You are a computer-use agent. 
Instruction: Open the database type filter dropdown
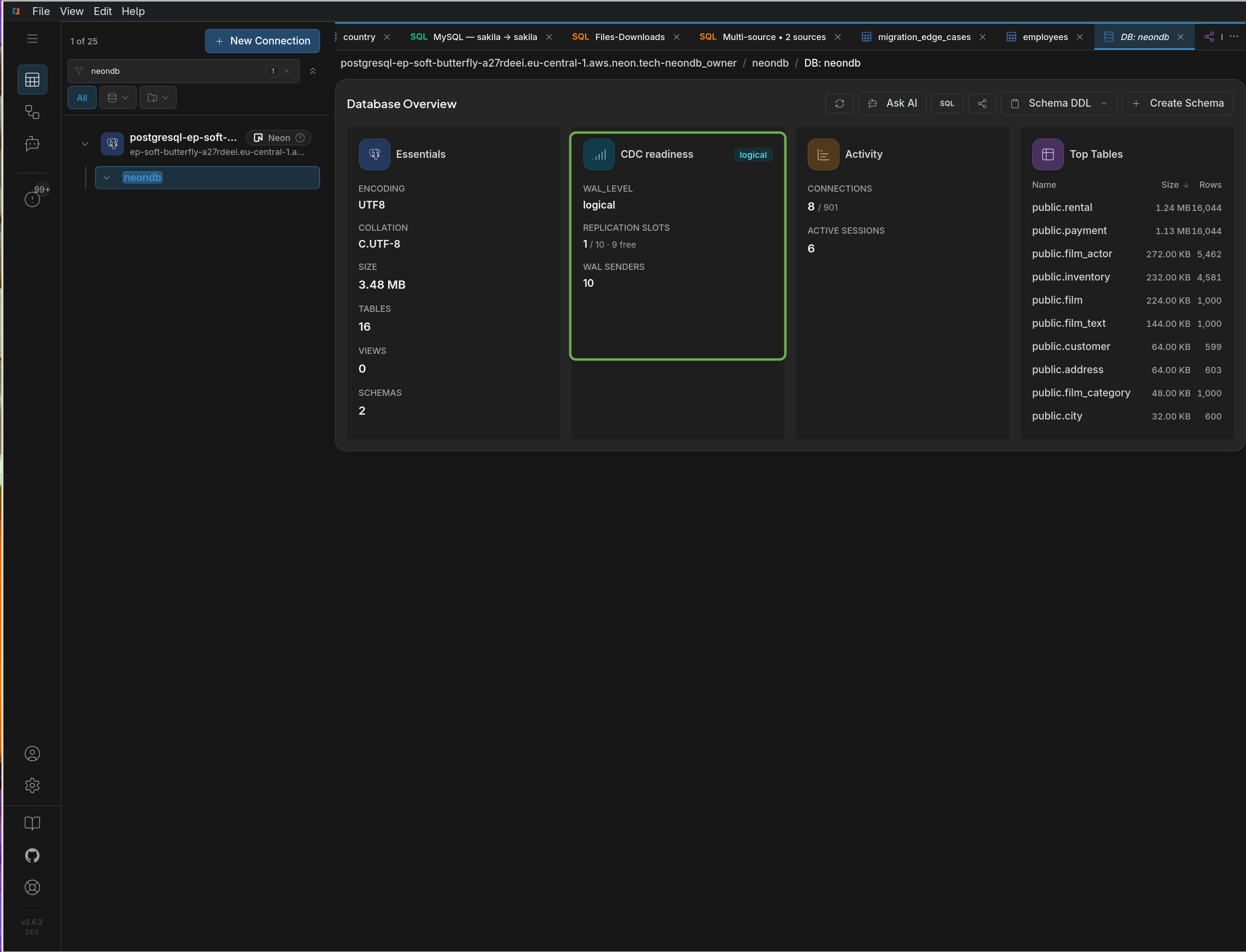point(118,98)
